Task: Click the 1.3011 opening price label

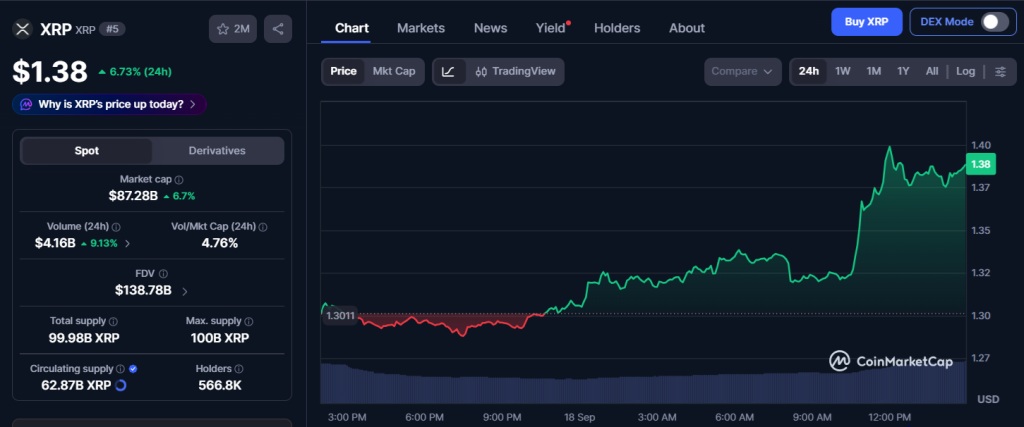Action: tap(340, 317)
